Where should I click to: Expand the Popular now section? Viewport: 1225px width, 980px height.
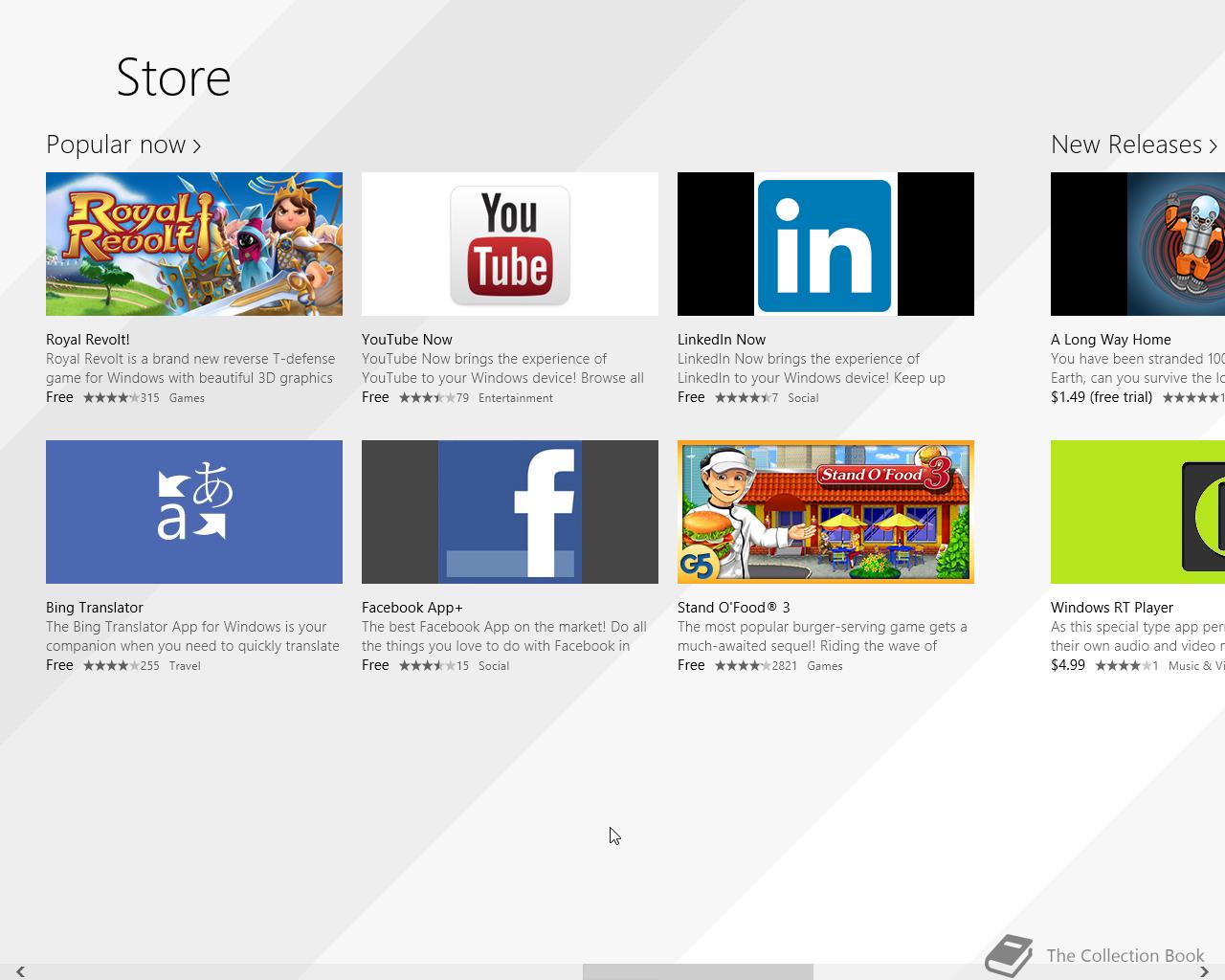pos(123,145)
